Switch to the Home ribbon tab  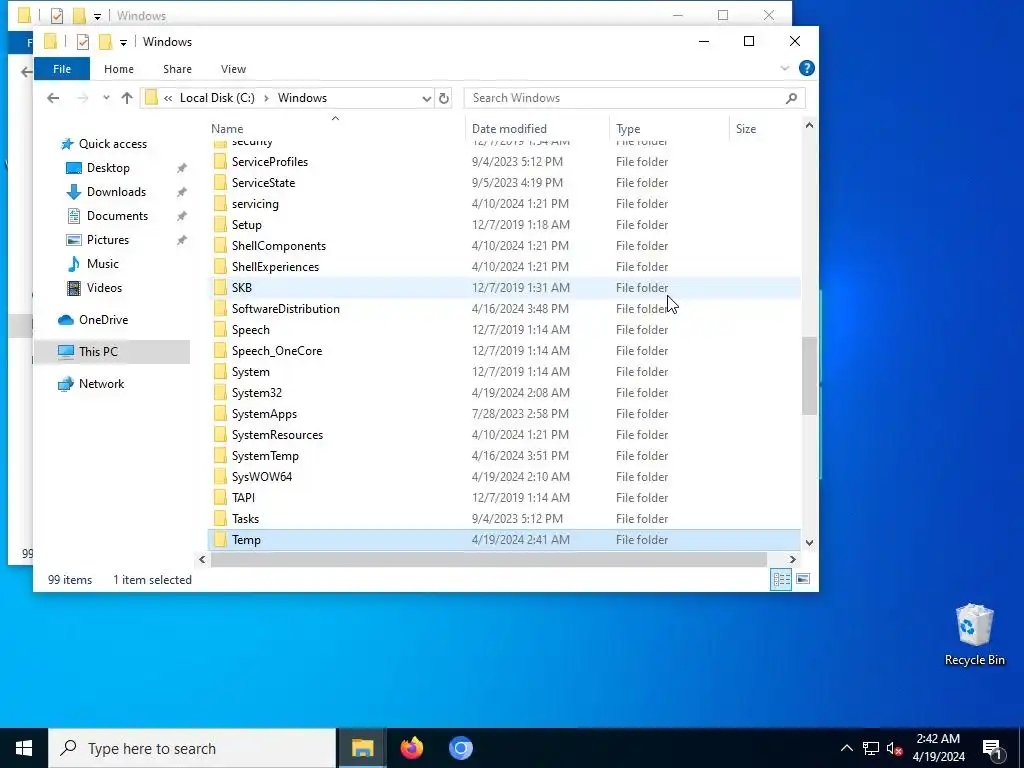[118, 69]
